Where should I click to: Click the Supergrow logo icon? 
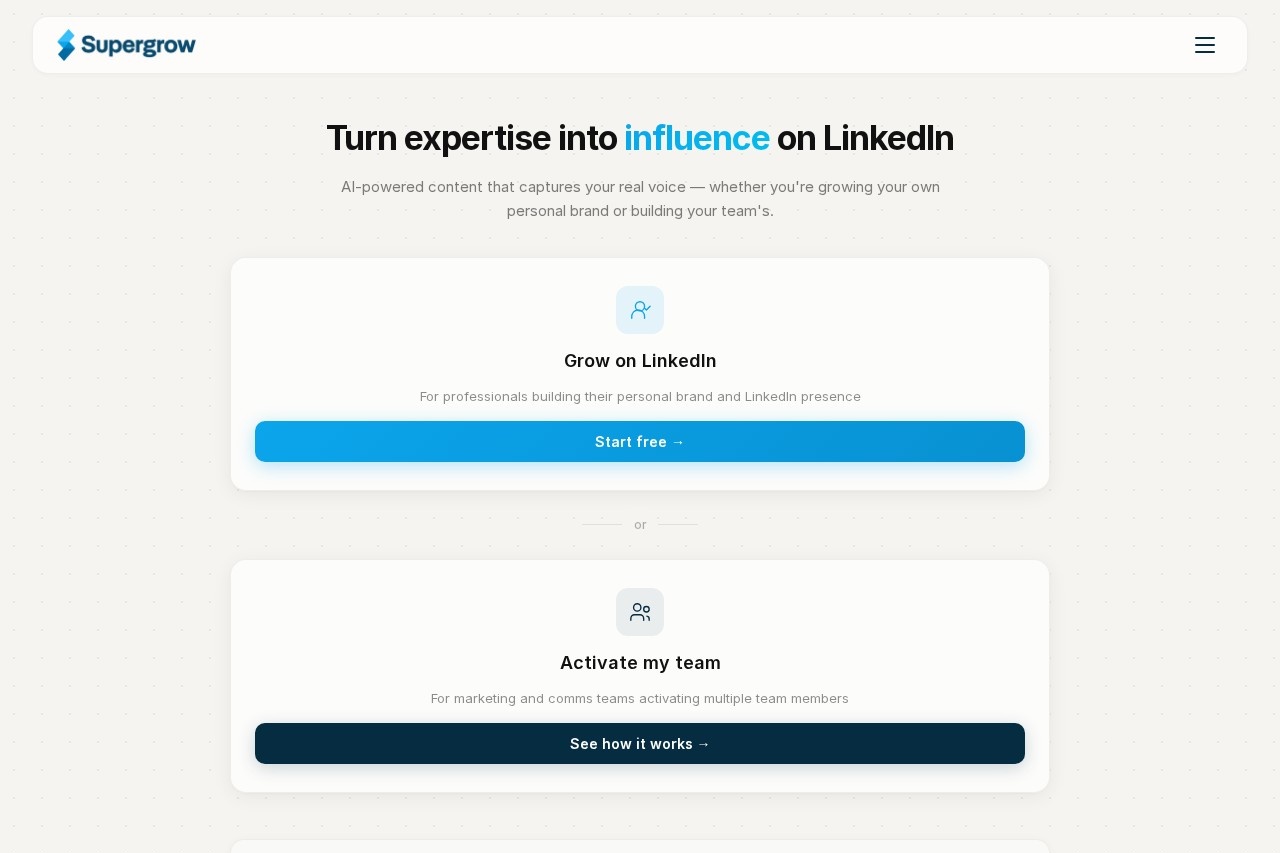click(66, 45)
